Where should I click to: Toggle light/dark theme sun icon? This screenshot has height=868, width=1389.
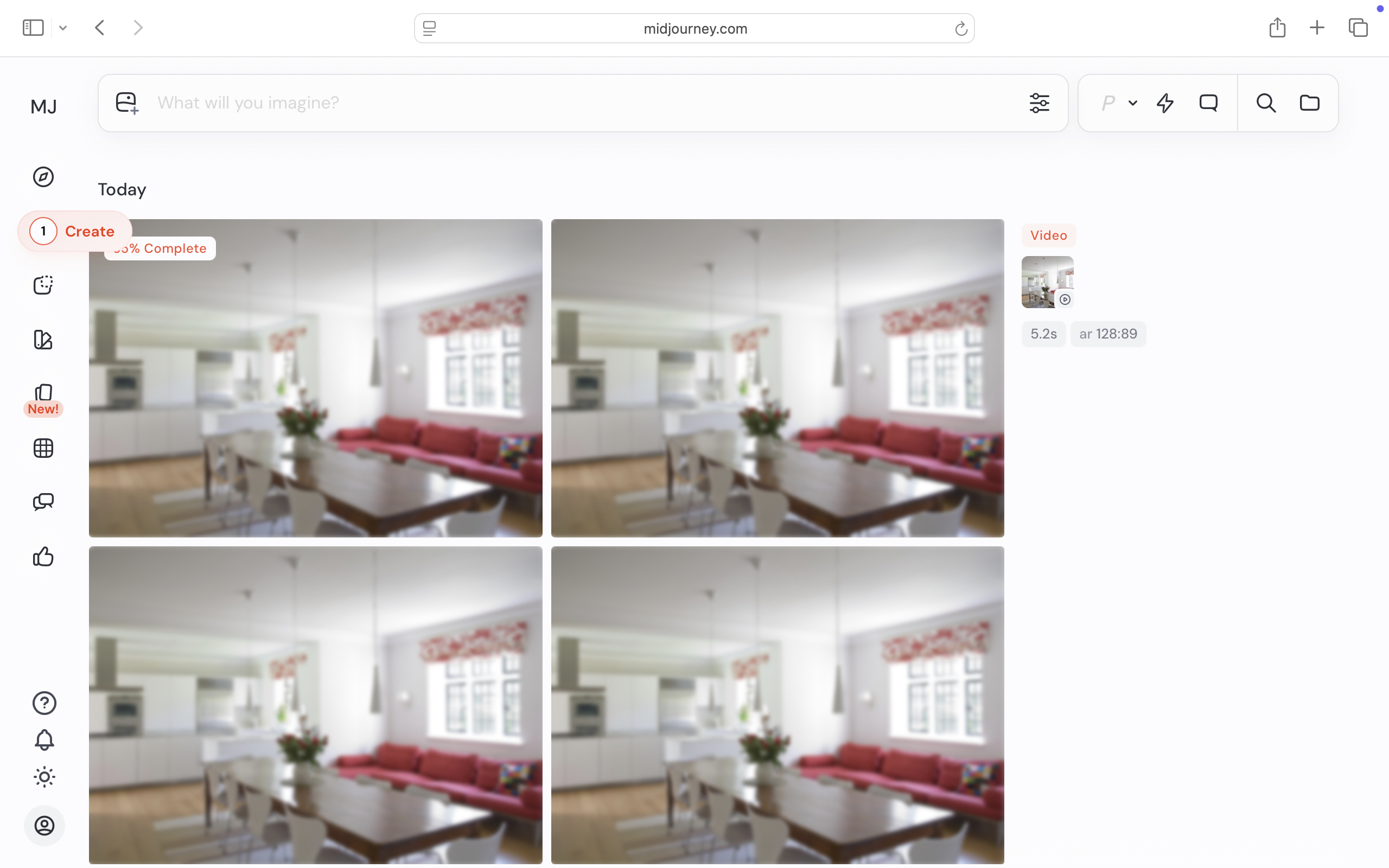click(44, 777)
